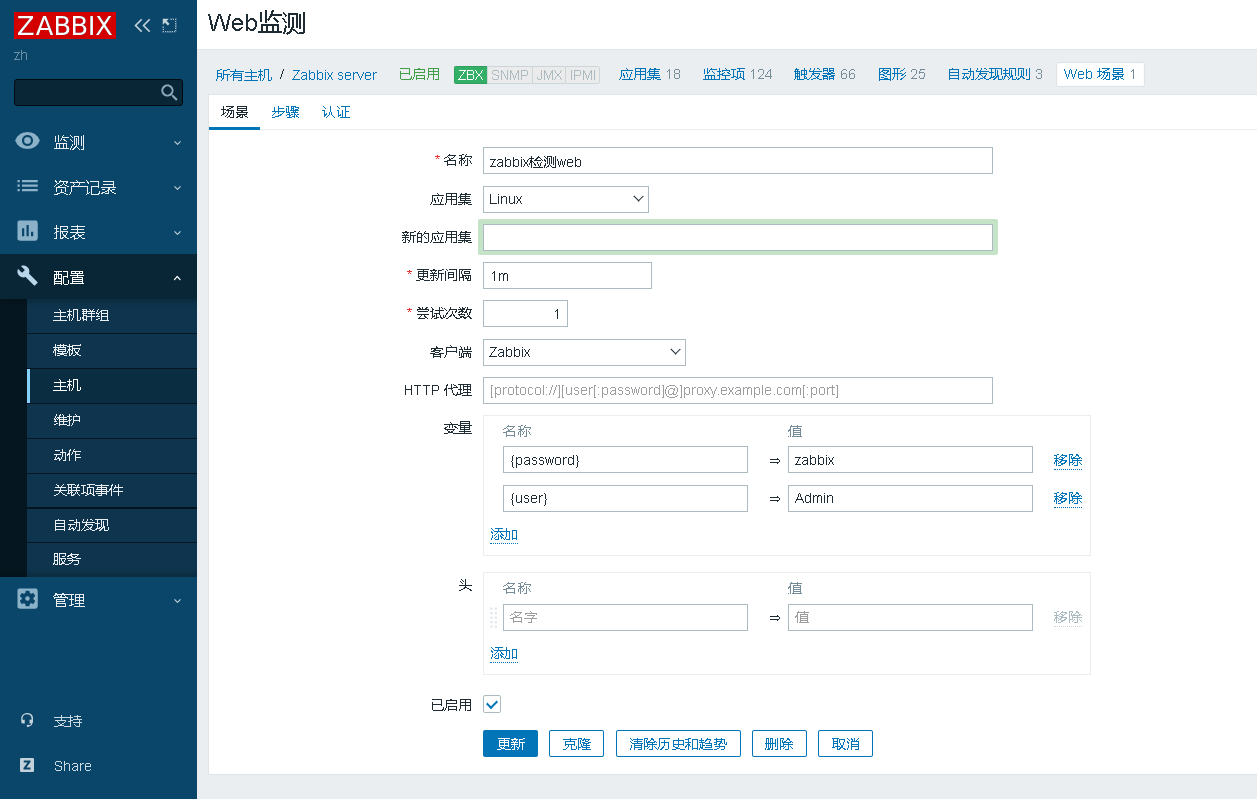The width and height of the screenshot is (1257, 799).
Task: Click the gear icon for 管理
Action: pos(28,600)
